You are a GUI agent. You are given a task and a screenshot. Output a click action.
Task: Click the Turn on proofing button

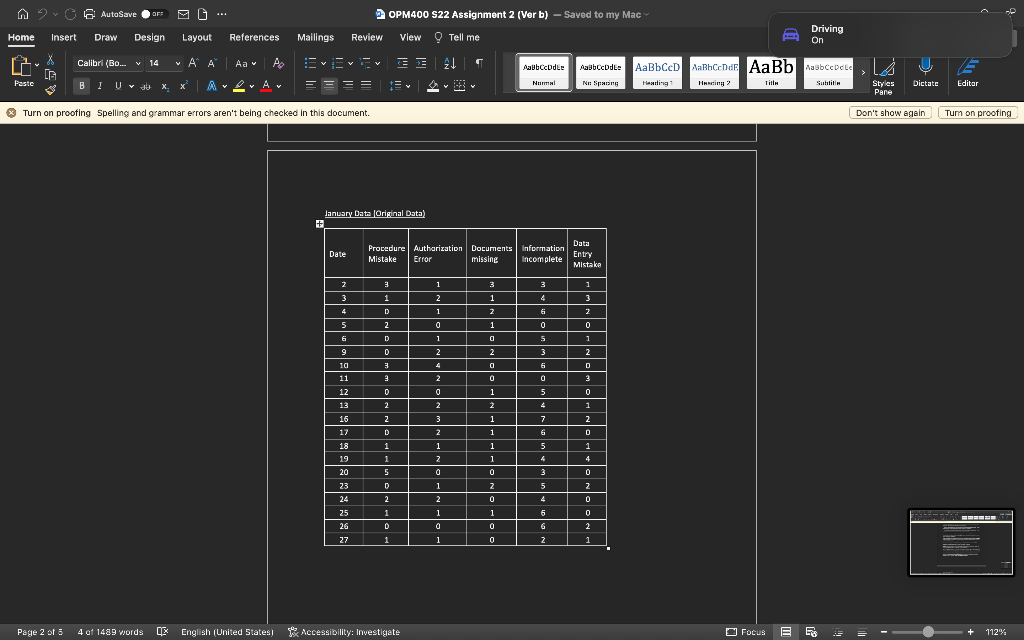[x=978, y=113]
